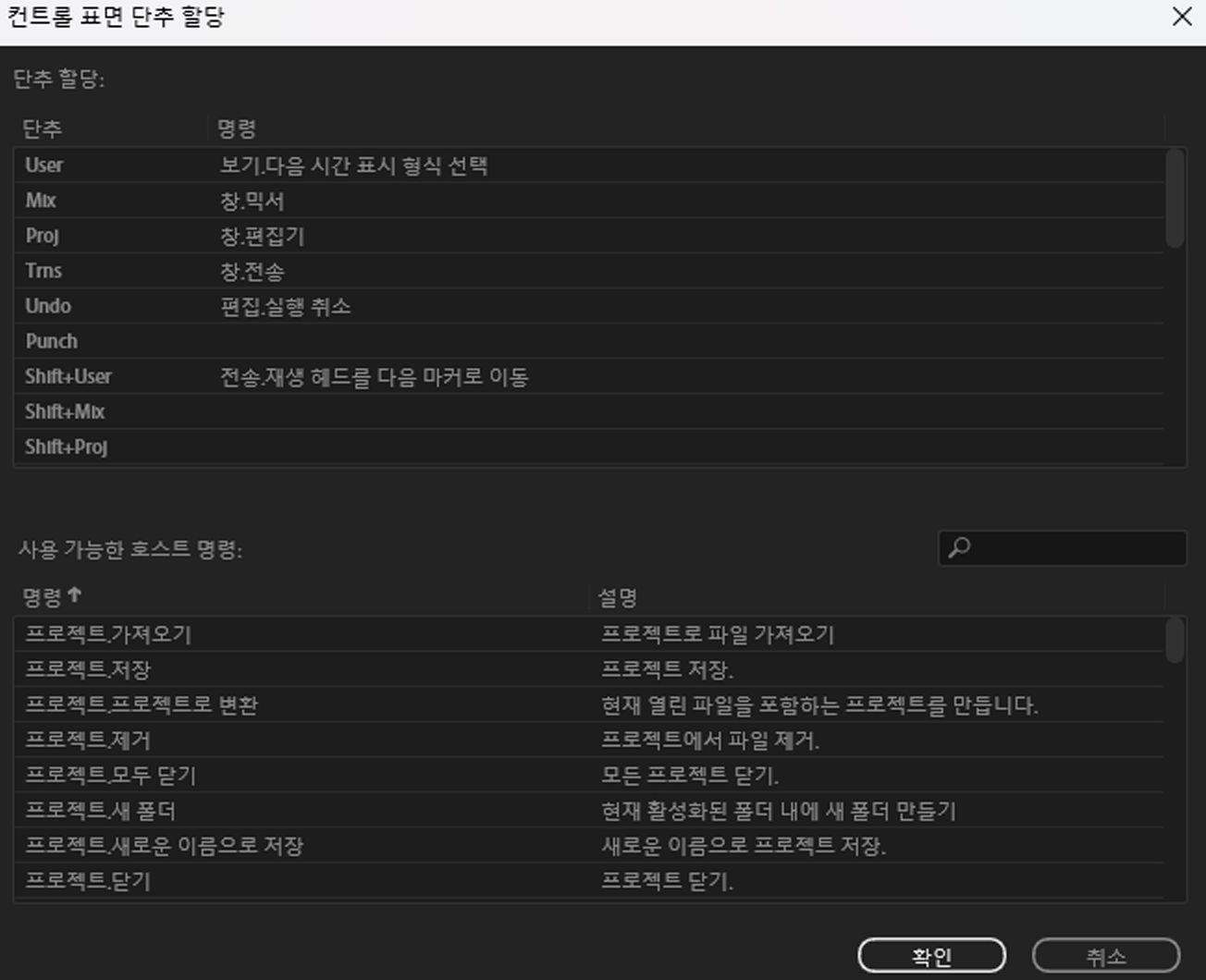This screenshot has width=1206, height=980.
Task: Click description 새로운 이름으로 프로젝트 저장.
Action: pos(744,845)
